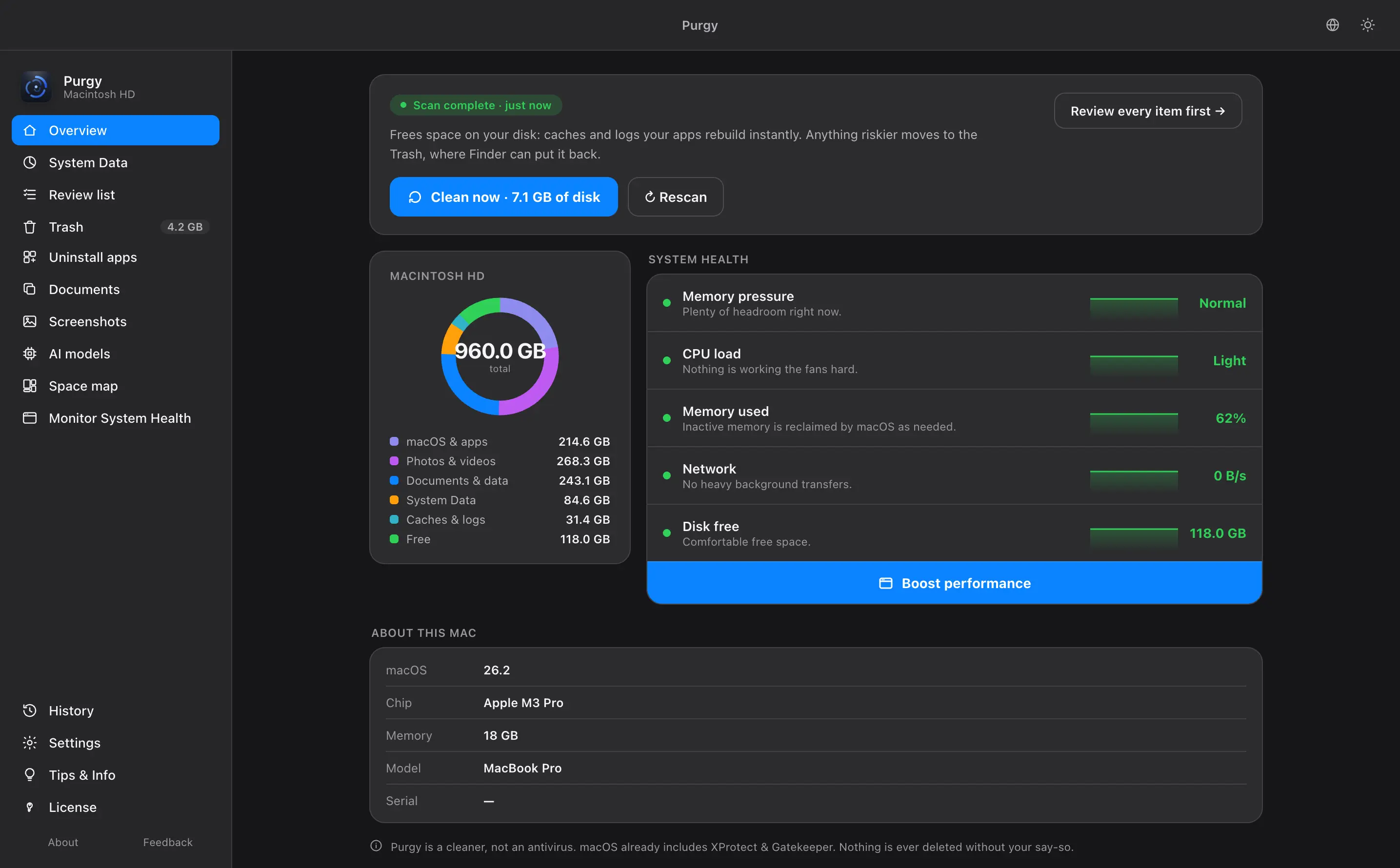Screen dimensions: 1400x868
Task: Click the Uninstall apps icon
Action: coord(30,257)
